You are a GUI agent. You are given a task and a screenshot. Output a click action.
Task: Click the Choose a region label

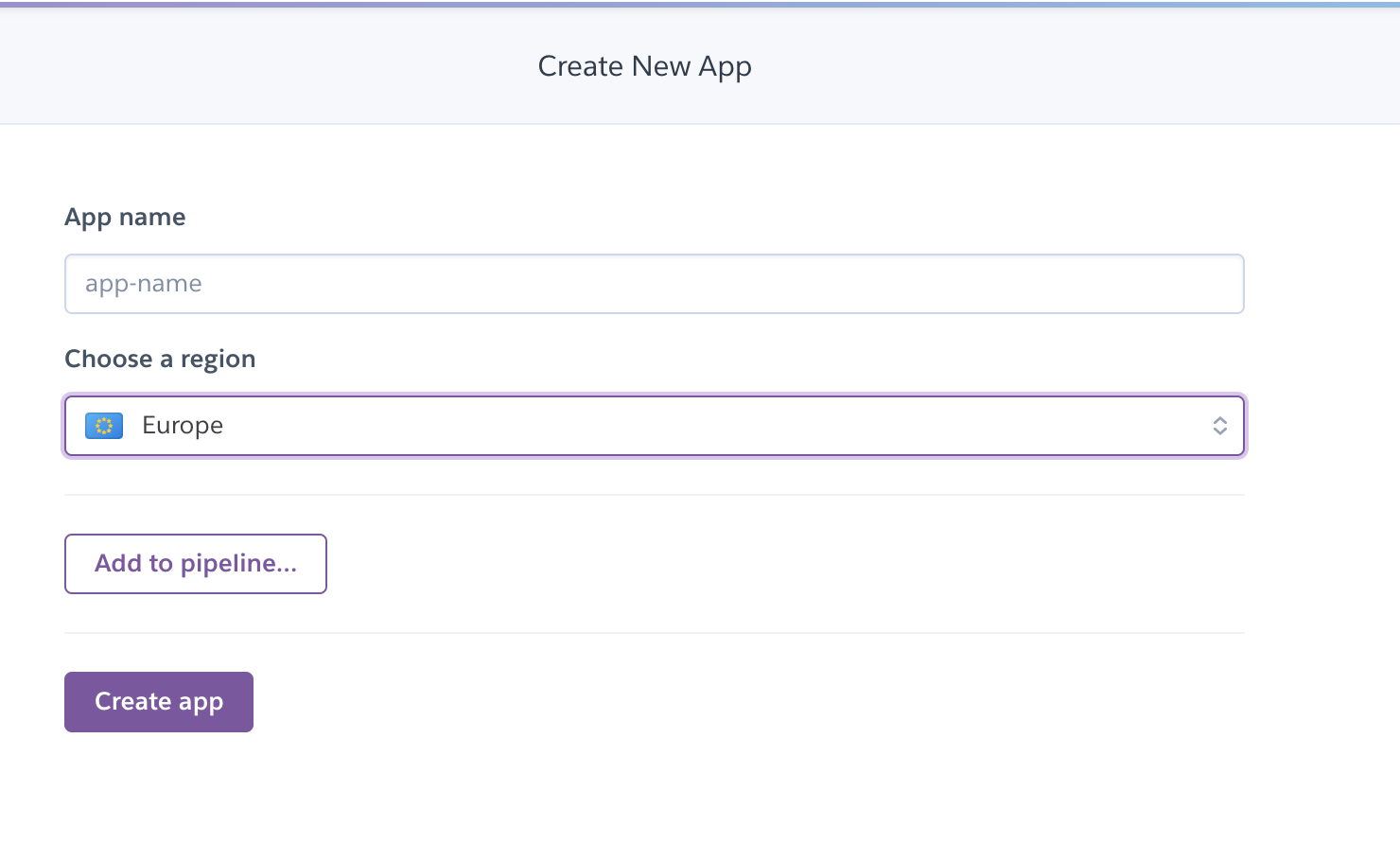click(x=159, y=359)
